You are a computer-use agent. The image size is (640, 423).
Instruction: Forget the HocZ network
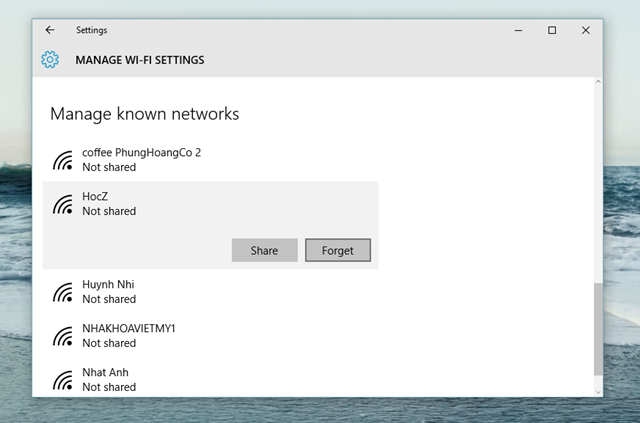tap(338, 250)
